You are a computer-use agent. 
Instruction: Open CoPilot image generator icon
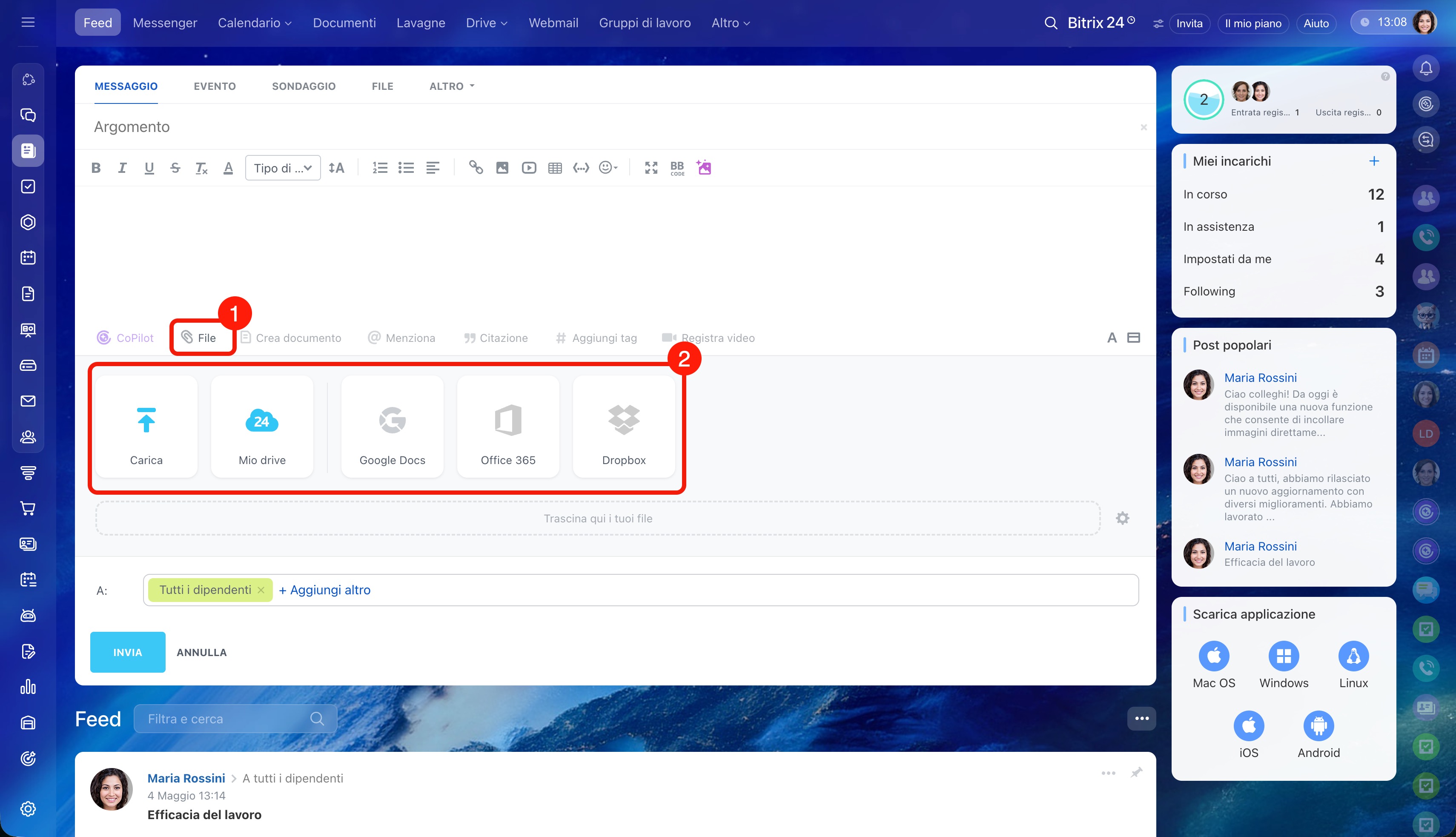coord(704,167)
